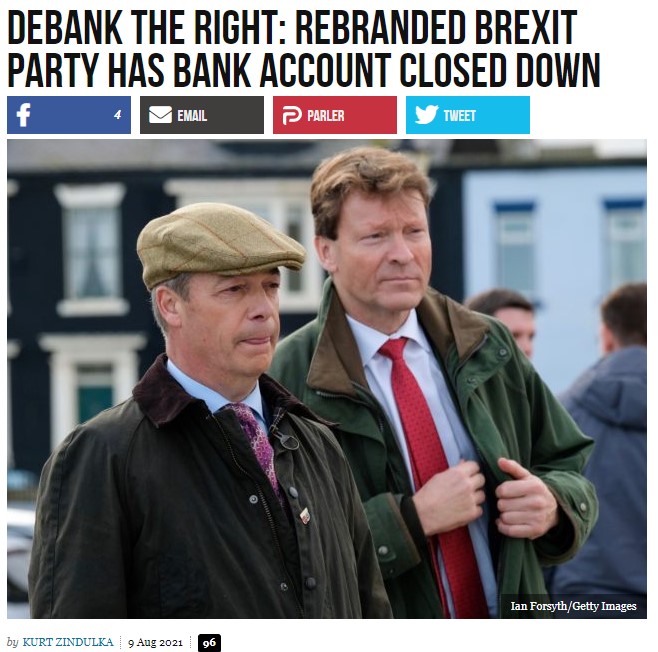Click the TWEET label text
Viewport: 658px width, 652px height.
(x=460, y=115)
